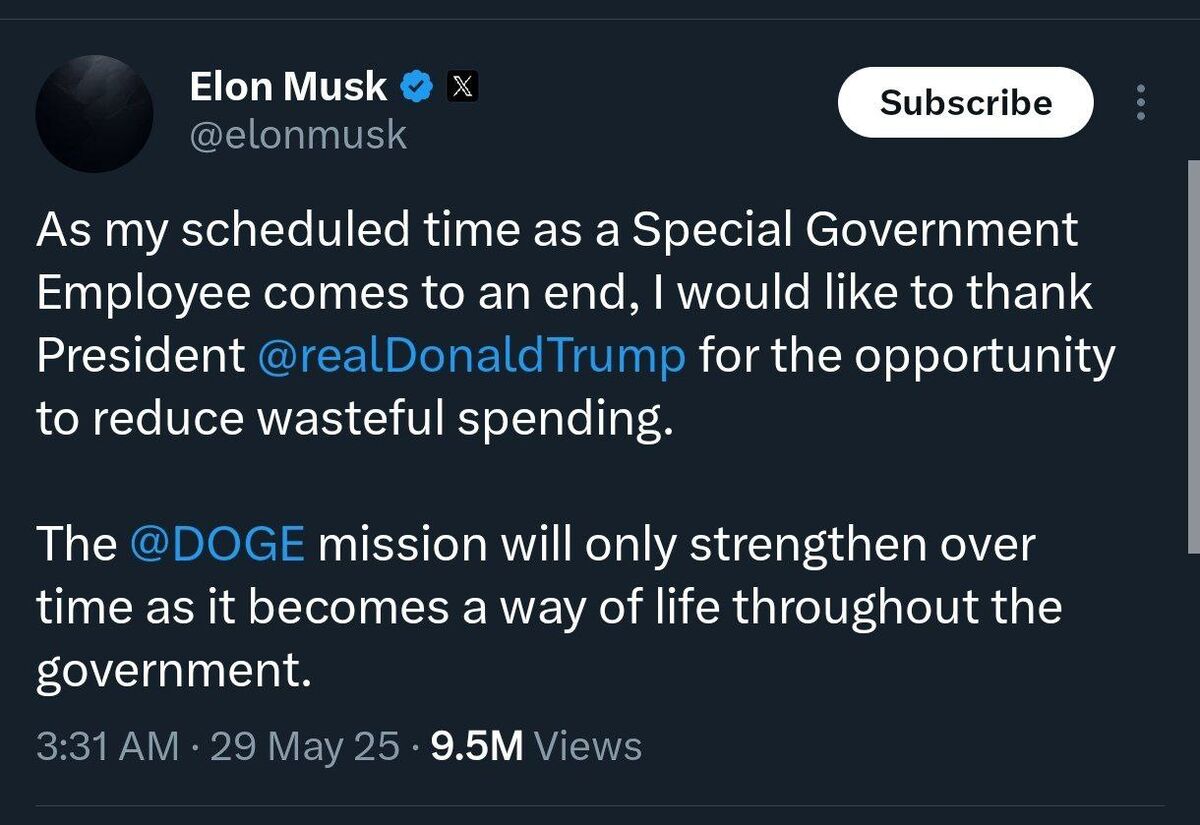The image size is (1200, 825).
Task: Click the final word 'government.' in post
Action: (168, 671)
